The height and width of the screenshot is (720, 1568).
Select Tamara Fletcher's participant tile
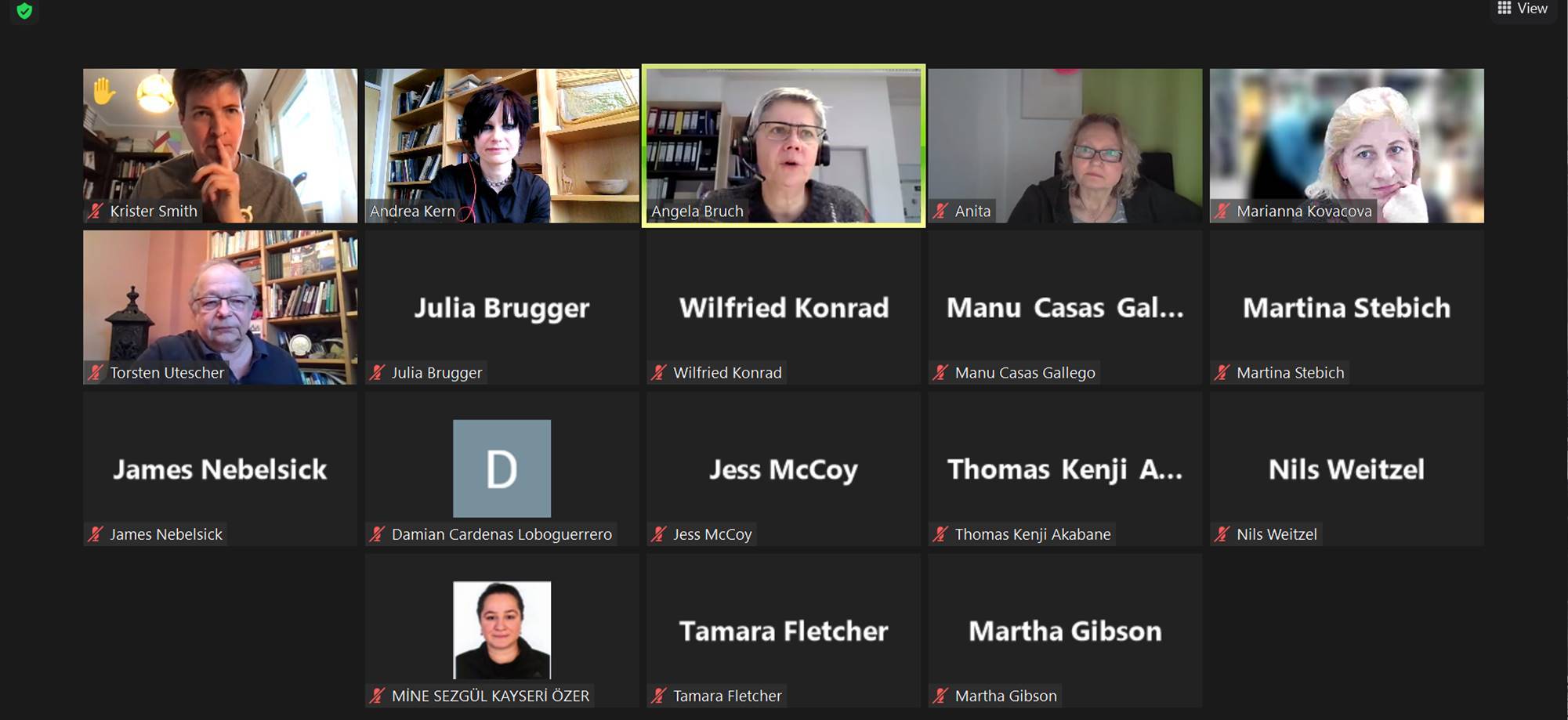784,631
